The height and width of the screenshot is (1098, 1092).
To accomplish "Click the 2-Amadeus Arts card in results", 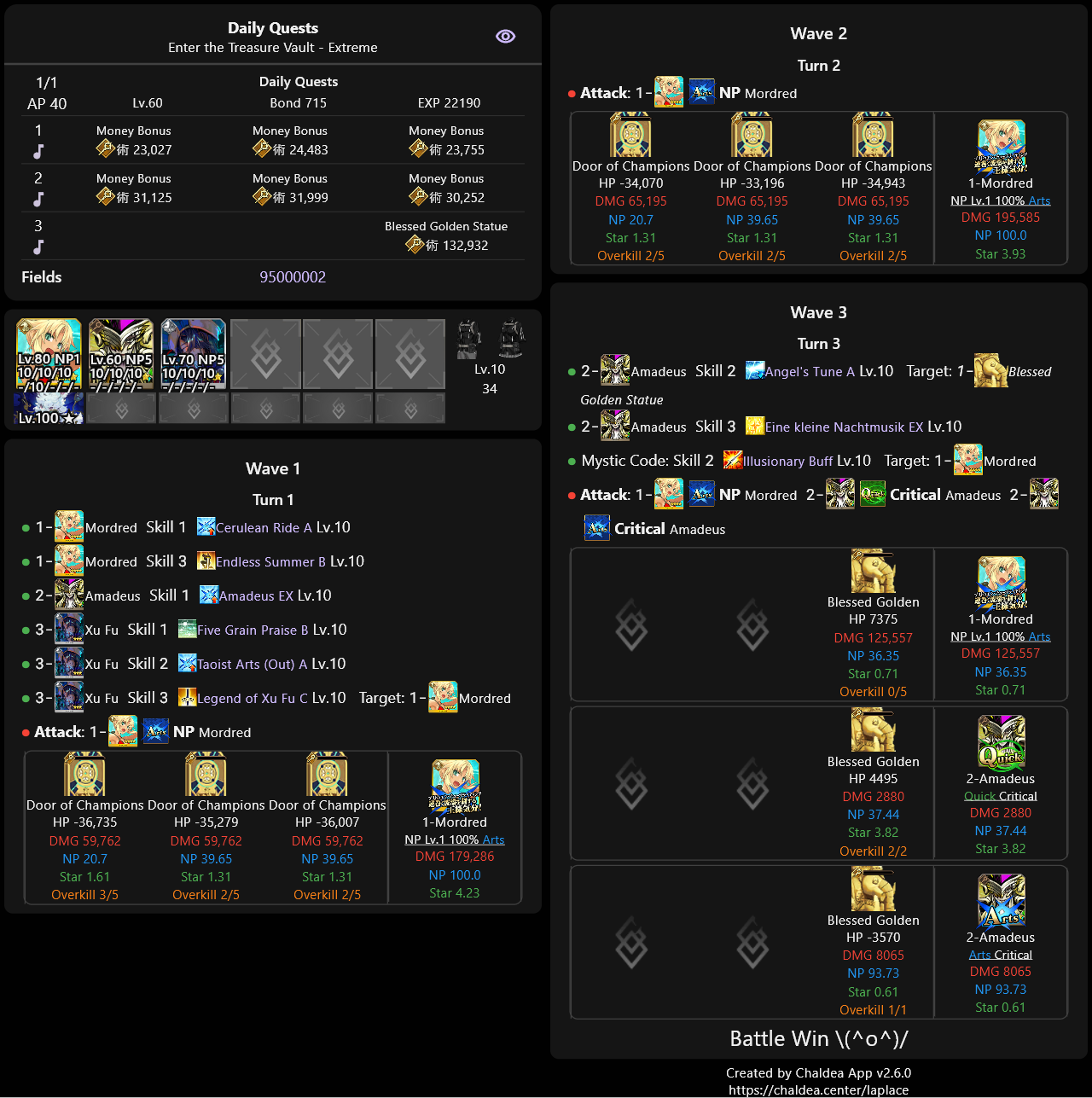I will [x=1001, y=902].
